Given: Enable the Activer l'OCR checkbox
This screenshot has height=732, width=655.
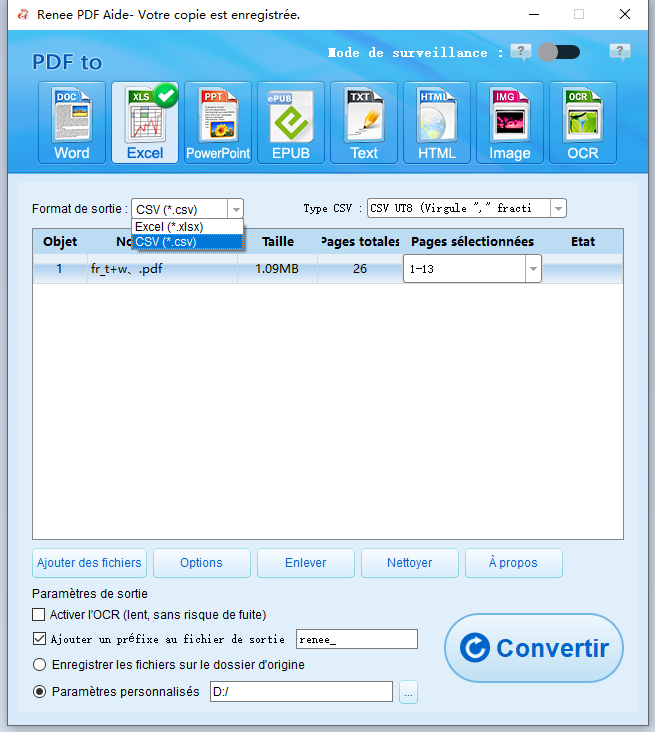Looking at the screenshot, I should tap(39, 614).
